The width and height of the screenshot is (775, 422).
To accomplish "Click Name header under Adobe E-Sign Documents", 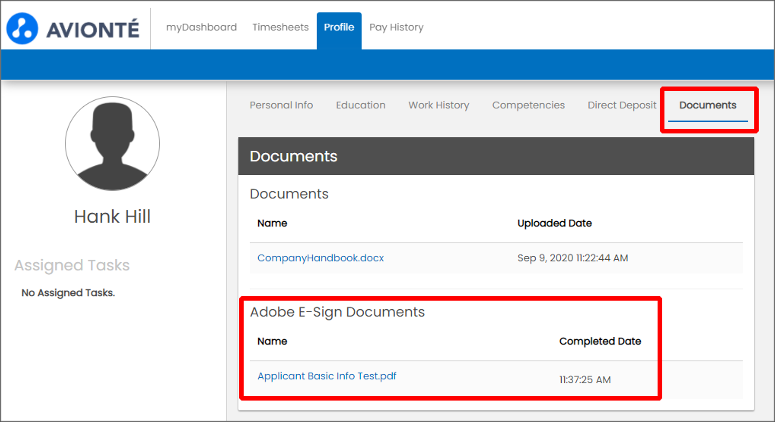I will pos(272,341).
